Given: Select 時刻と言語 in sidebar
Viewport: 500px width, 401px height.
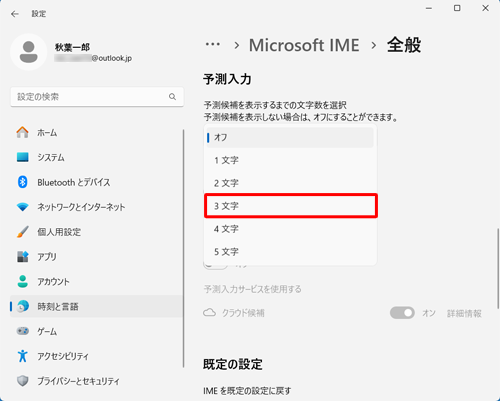Looking at the screenshot, I should (97, 306).
